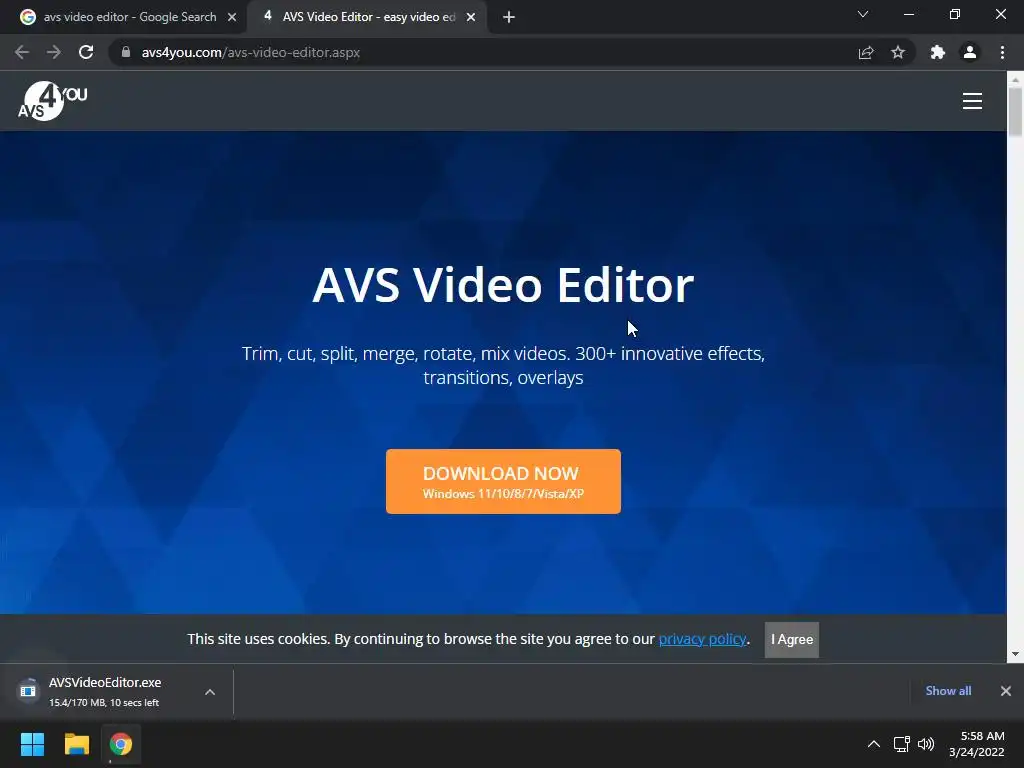Open File Explorer from taskbar
The height and width of the screenshot is (768, 1024).
click(x=76, y=744)
